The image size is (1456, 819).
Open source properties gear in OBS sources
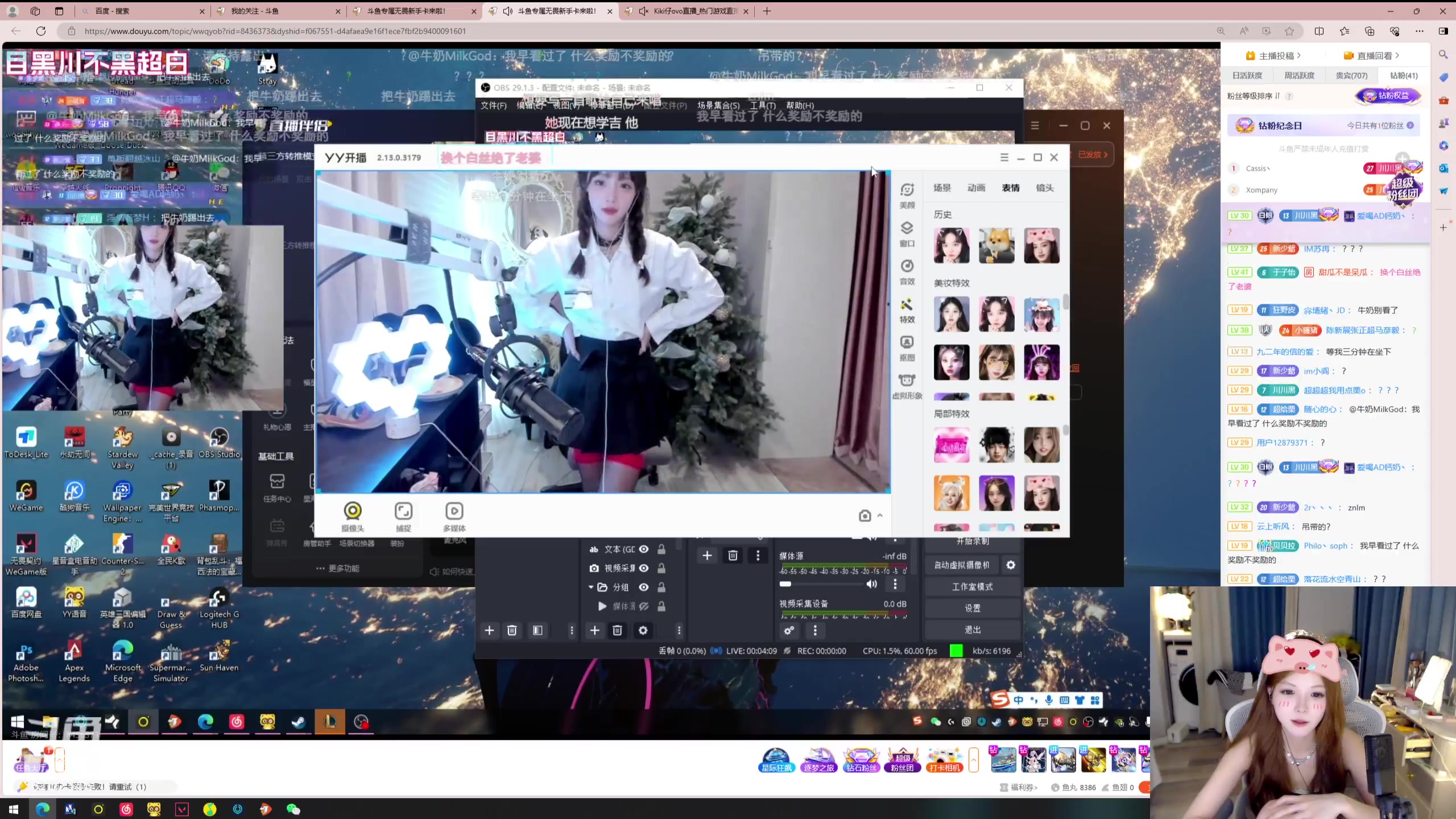click(643, 630)
